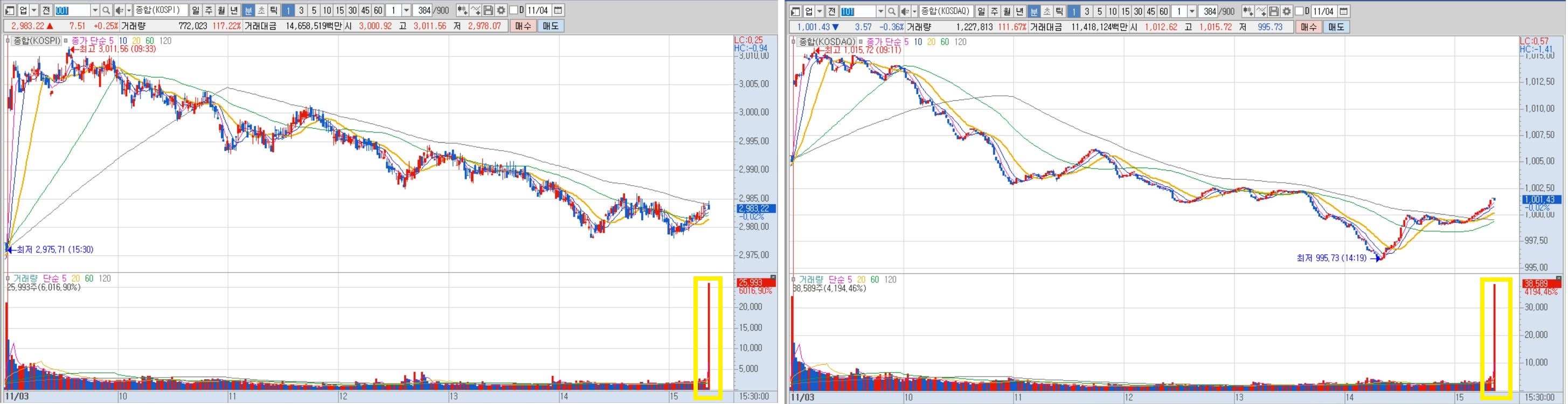Screen dimensions: 1568x404
Task: Open the code 001 dropdown arrow
Action: (95, 10)
